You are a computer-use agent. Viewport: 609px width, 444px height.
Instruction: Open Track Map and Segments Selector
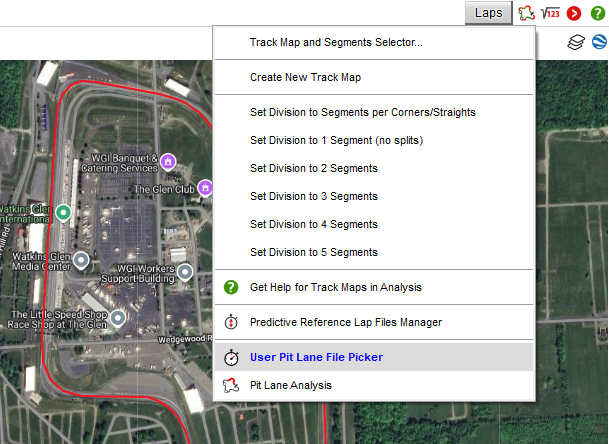[x=336, y=43]
